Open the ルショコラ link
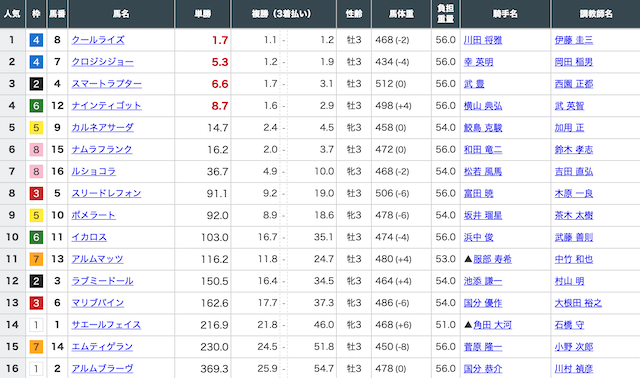The height and width of the screenshot is (378, 640). click(93, 171)
